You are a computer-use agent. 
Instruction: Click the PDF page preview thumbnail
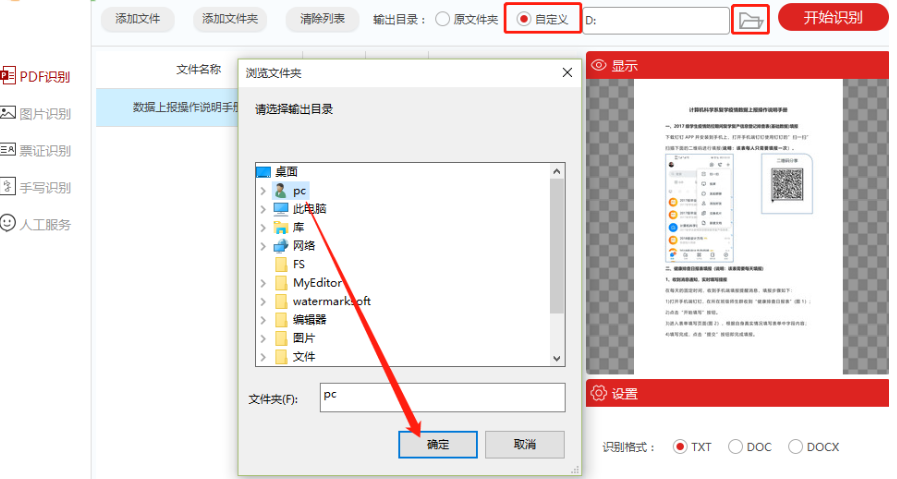pyautogui.click(x=738, y=227)
